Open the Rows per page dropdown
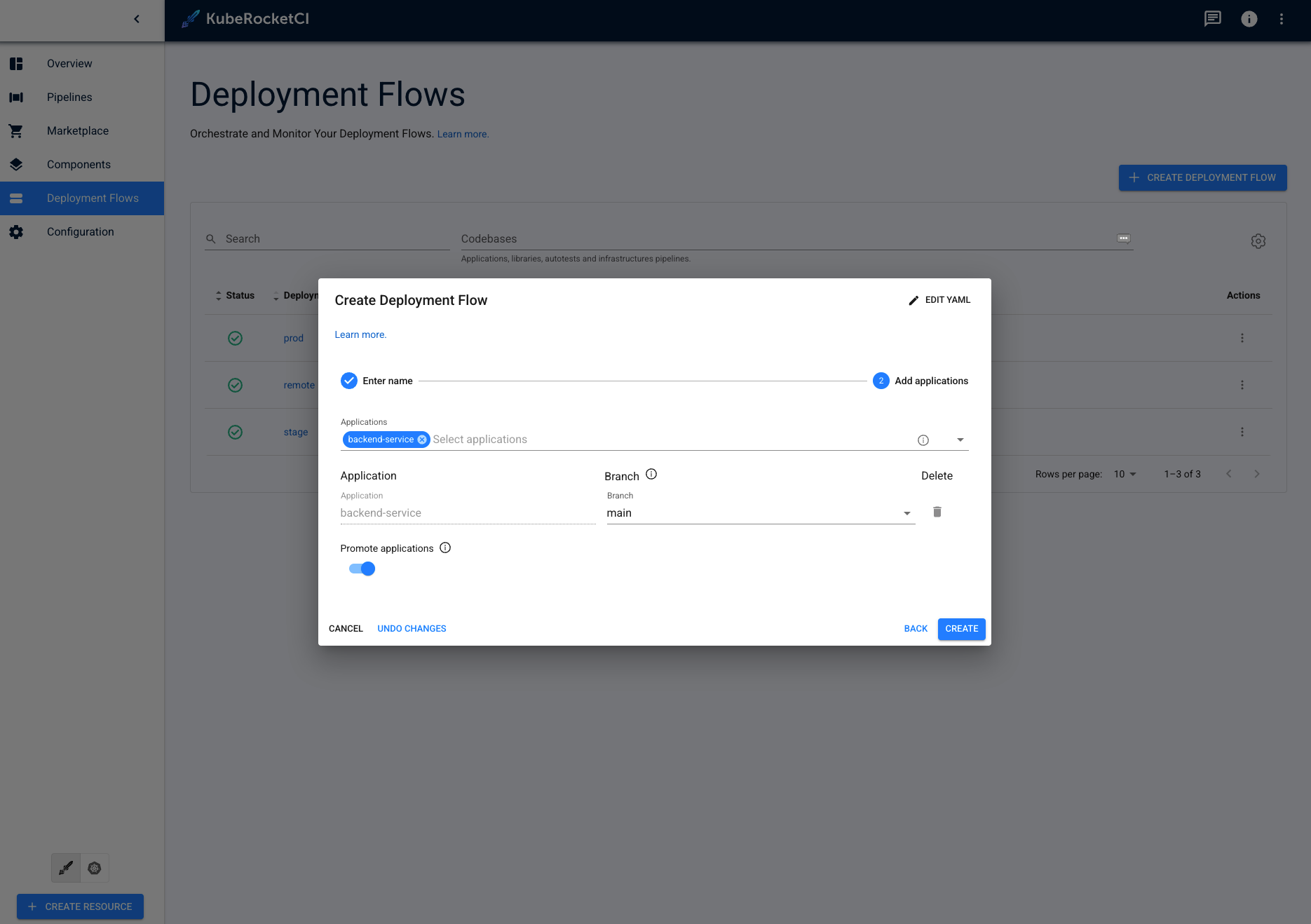This screenshot has height=924, width=1311. coord(1125,474)
